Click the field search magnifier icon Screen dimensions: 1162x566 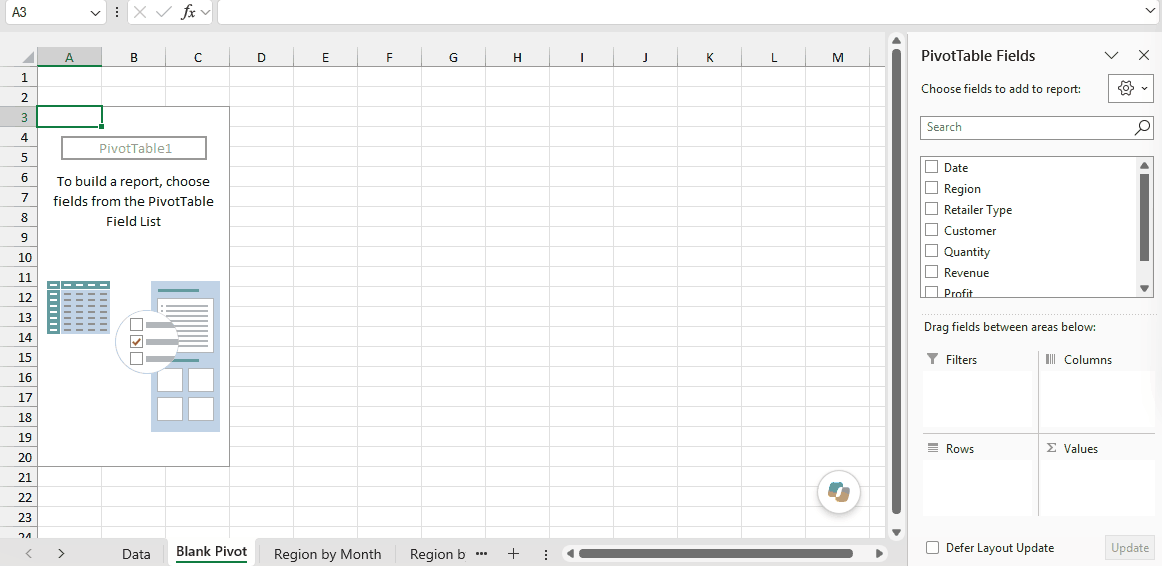pyautogui.click(x=1142, y=127)
